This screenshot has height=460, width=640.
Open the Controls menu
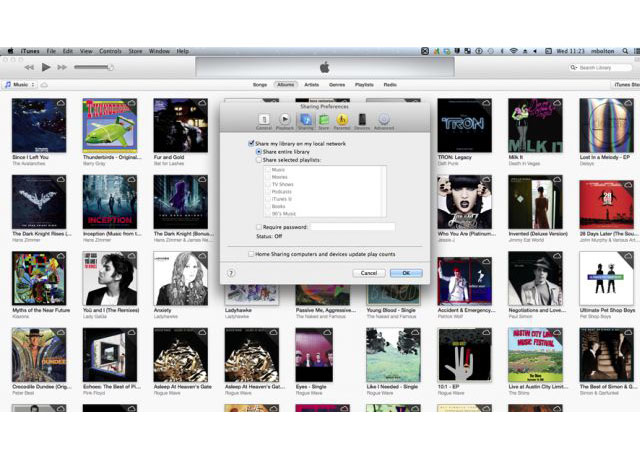[x=110, y=51]
